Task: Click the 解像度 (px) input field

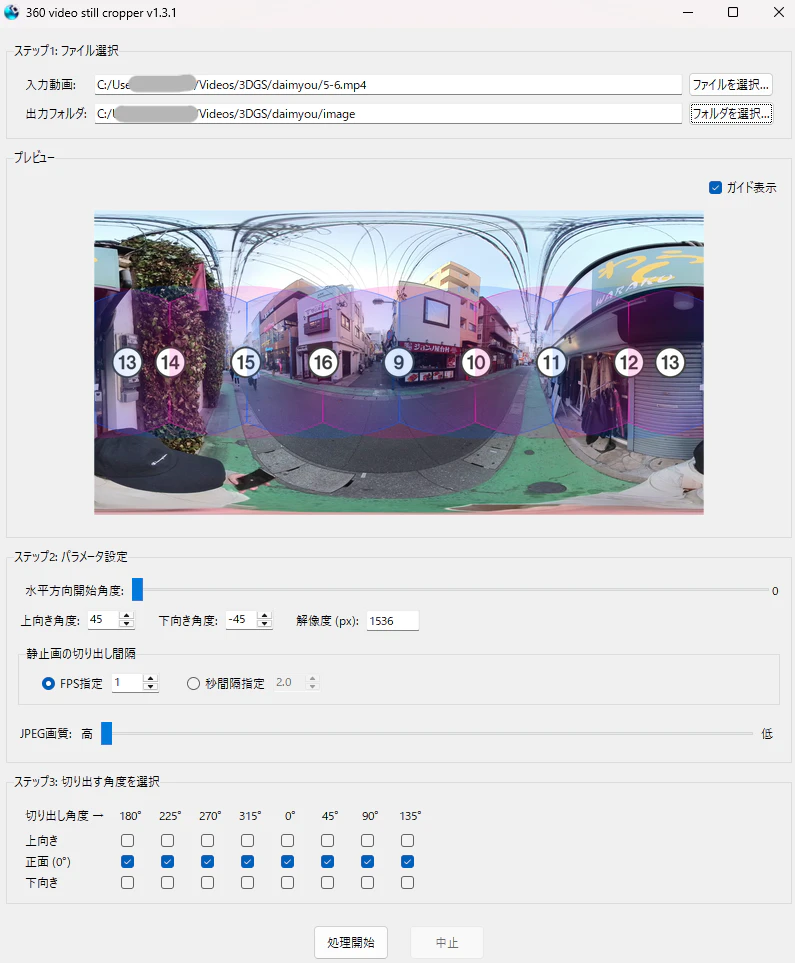Action: click(393, 621)
